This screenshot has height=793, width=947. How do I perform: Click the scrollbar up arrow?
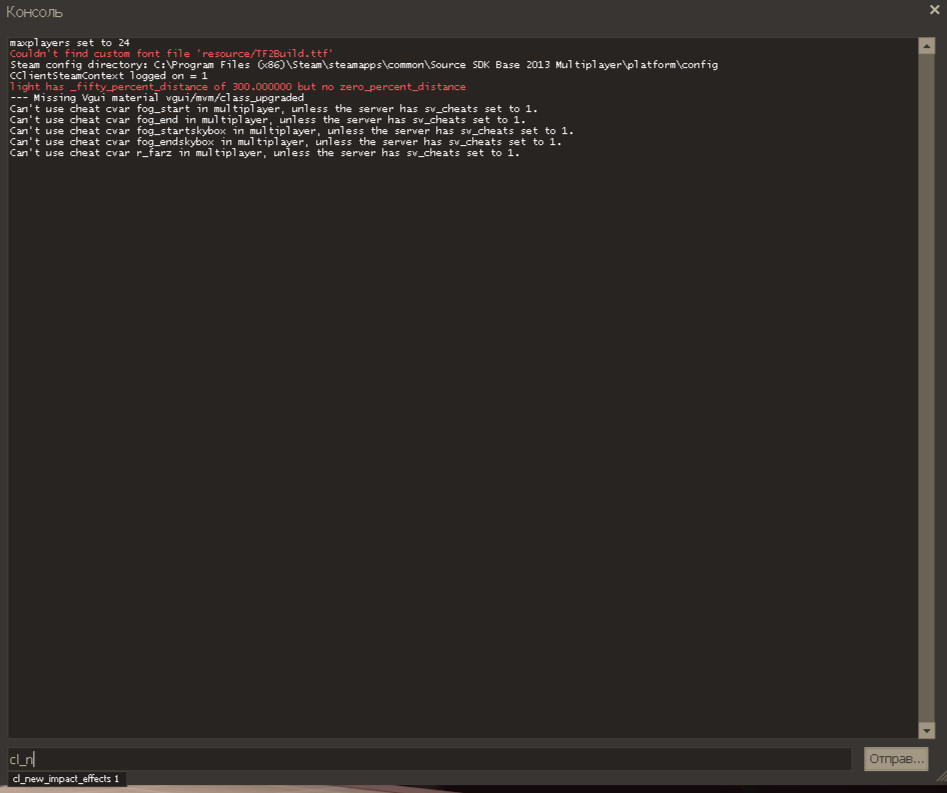coord(926,45)
